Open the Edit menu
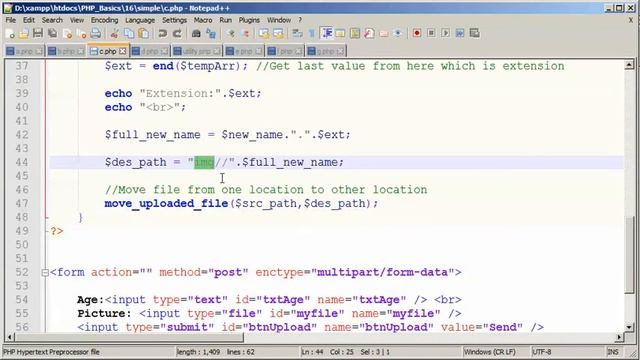This screenshot has width=640, height=360. pos(29,20)
